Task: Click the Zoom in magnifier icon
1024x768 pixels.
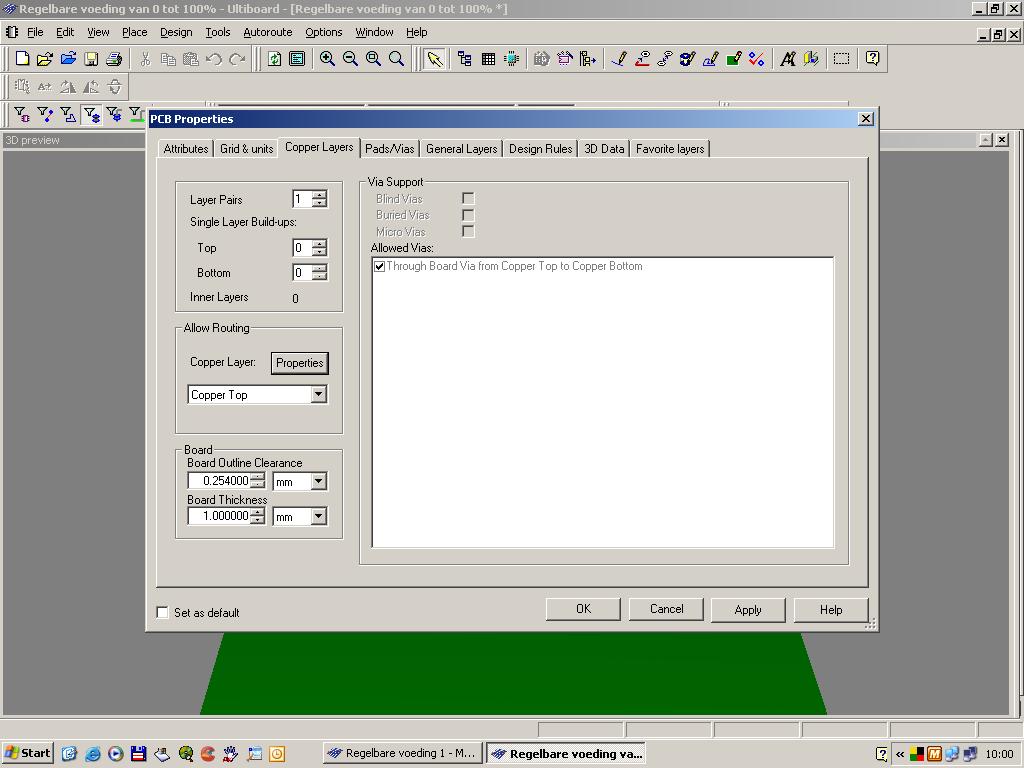Action: 327,59
